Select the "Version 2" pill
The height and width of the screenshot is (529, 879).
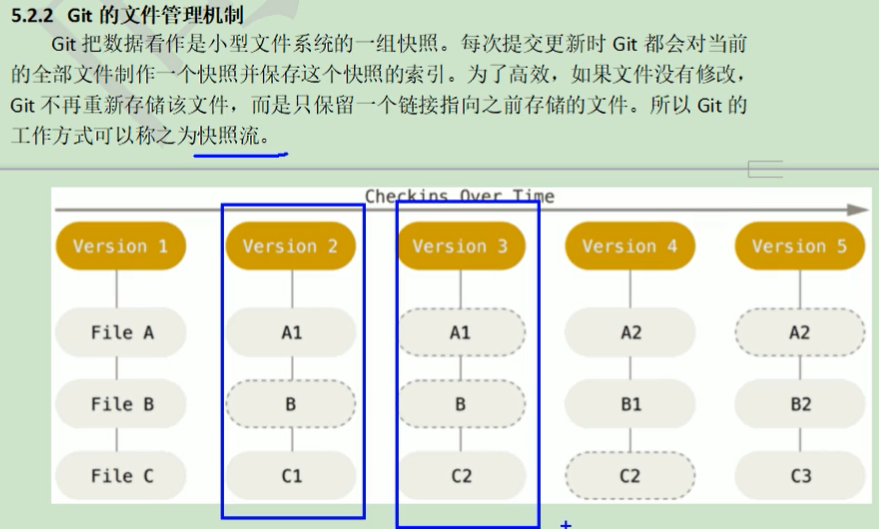click(290, 246)
